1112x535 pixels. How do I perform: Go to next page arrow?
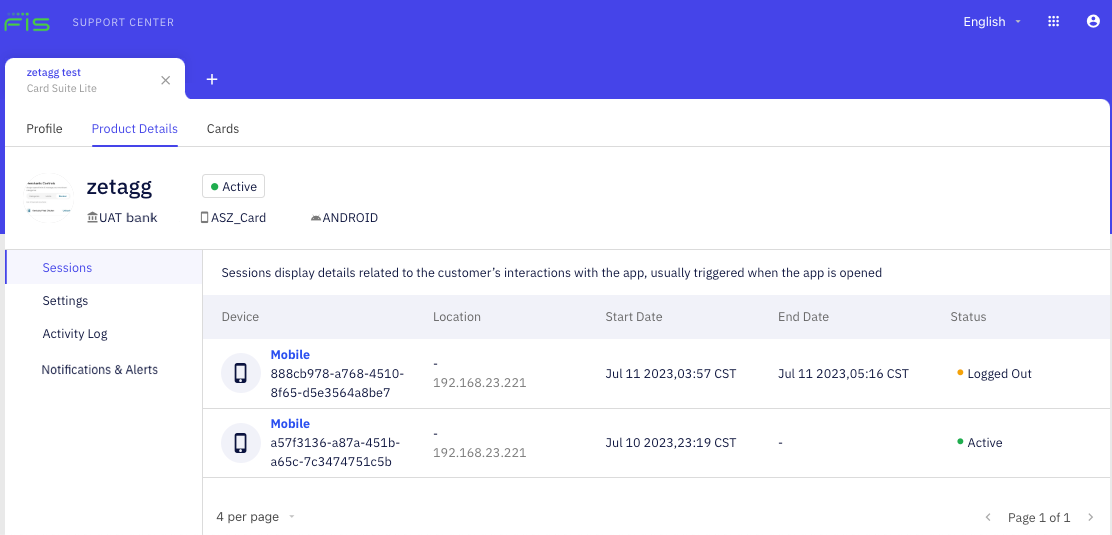coord(1091,517)
